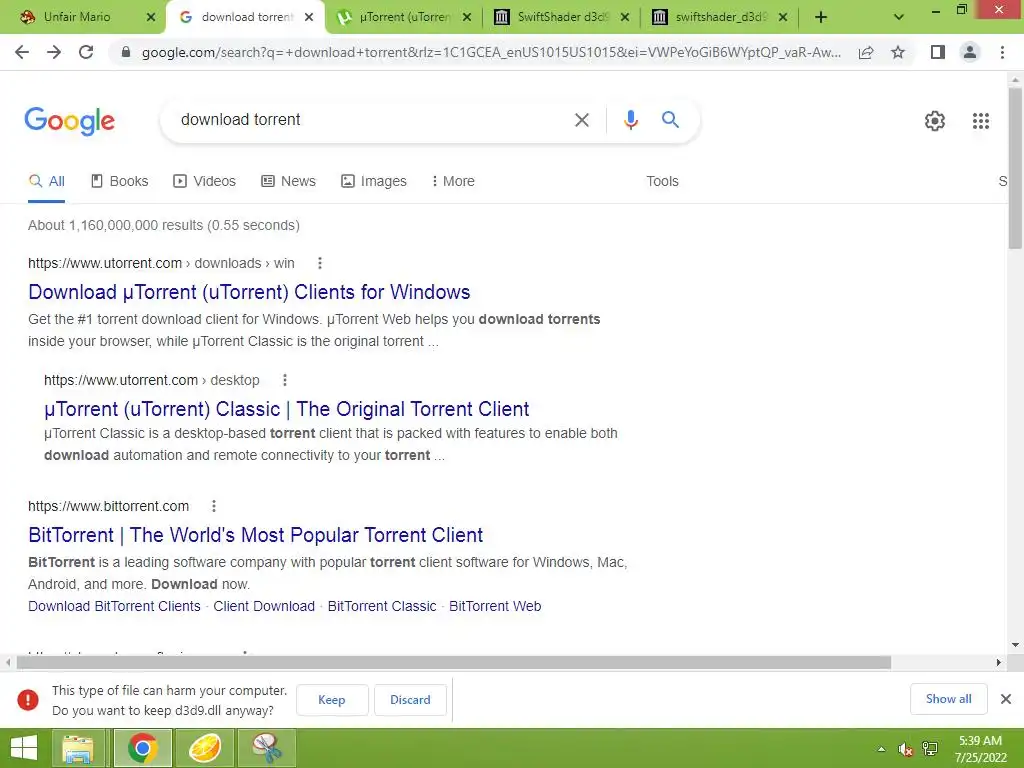Click the scroll right arrow
Viewport: 1024px width, 768px height.
(x=999, y=663)
